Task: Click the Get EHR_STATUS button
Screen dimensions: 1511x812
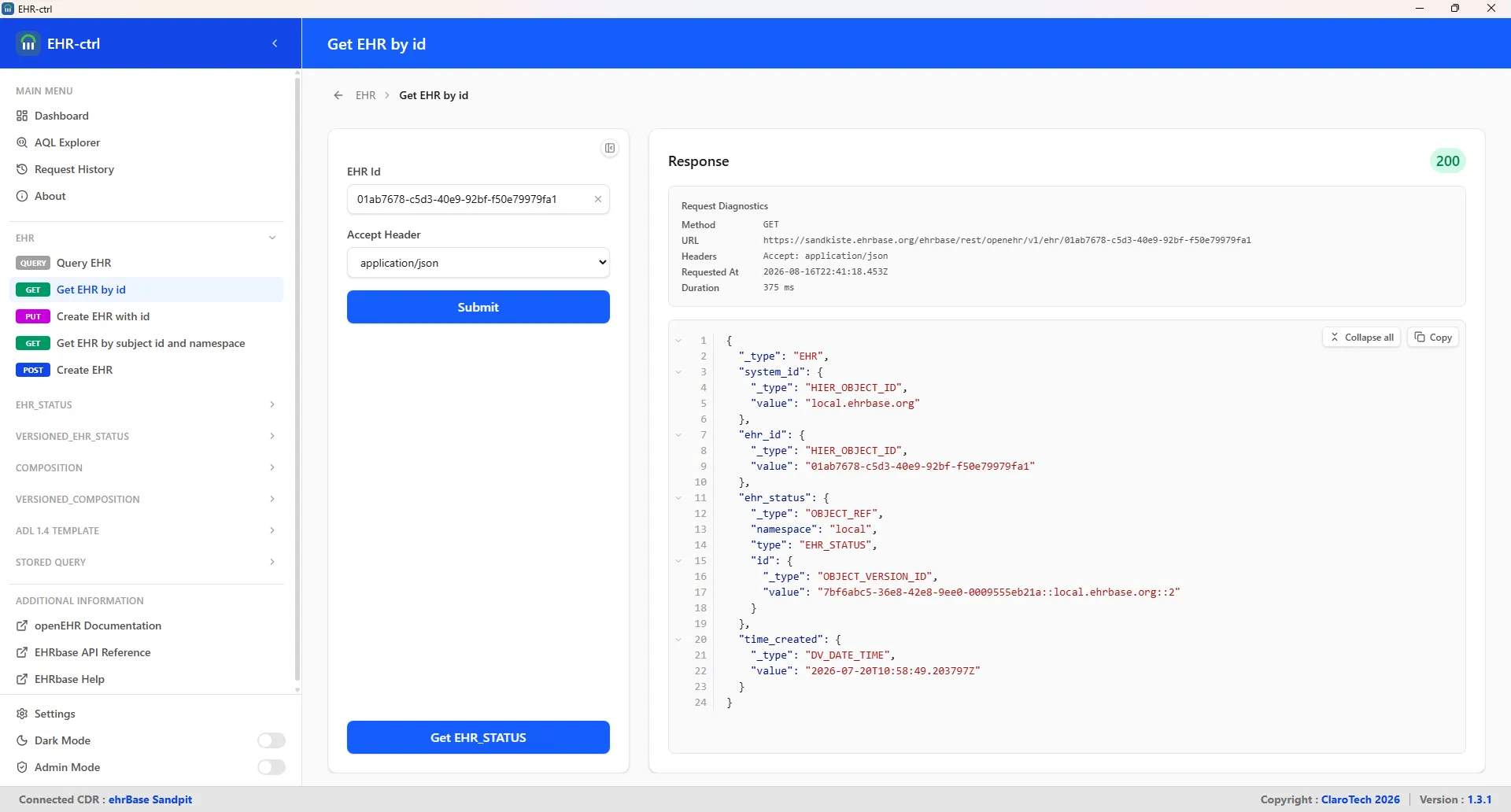Action: pos(478,737)
